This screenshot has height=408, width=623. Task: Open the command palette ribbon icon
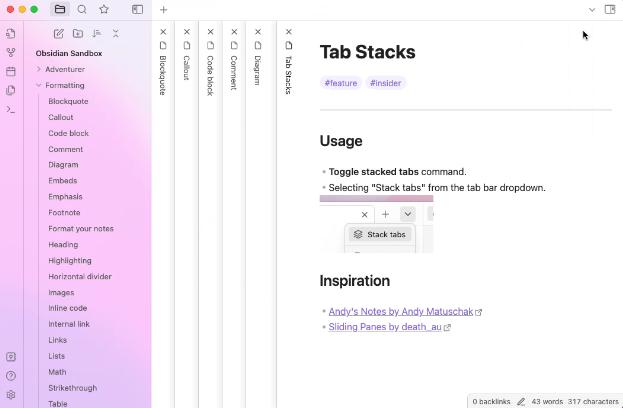point(11,109)
